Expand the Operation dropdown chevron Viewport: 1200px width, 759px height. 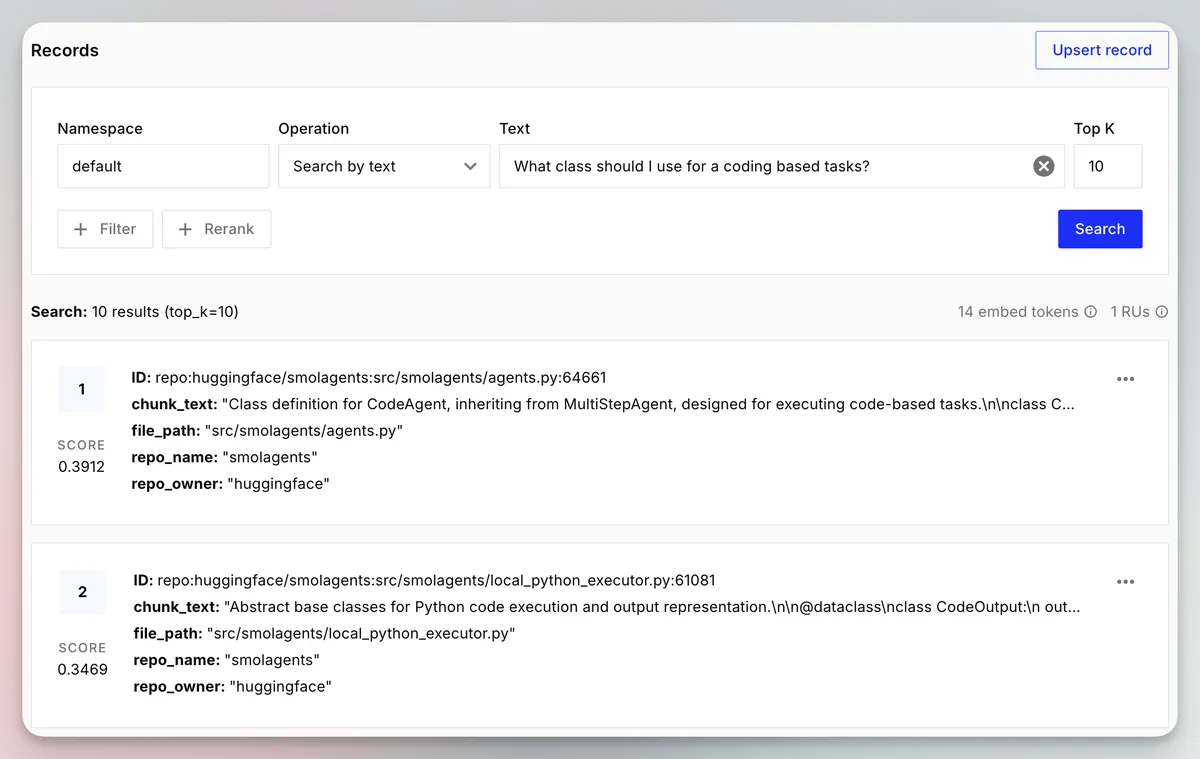(470, 166)
